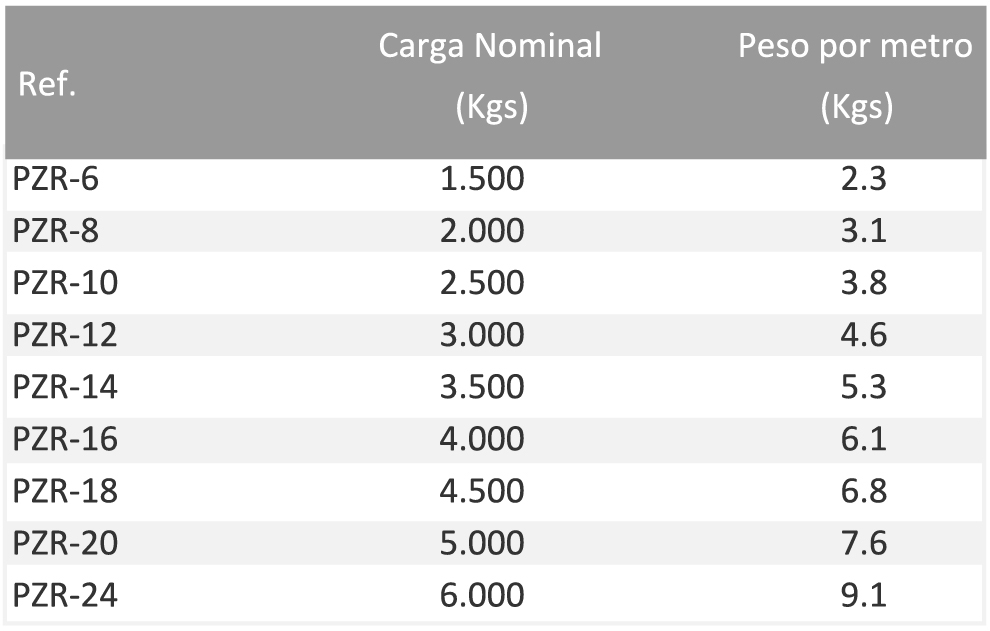Select the Carga Nominal column header
This screenshot has width=990, height=631.
coord(490,75)
